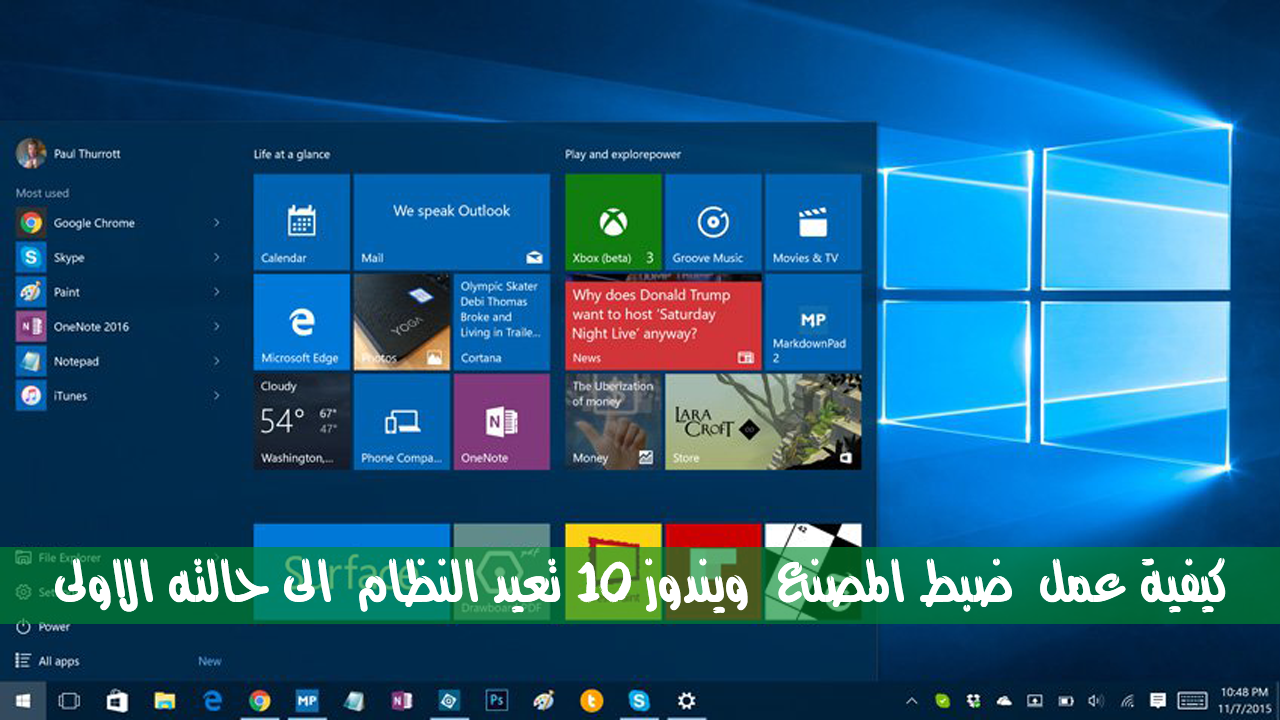Launch Notepad from Most used list
Screen dimensions: 1280x720
[118, 361]
